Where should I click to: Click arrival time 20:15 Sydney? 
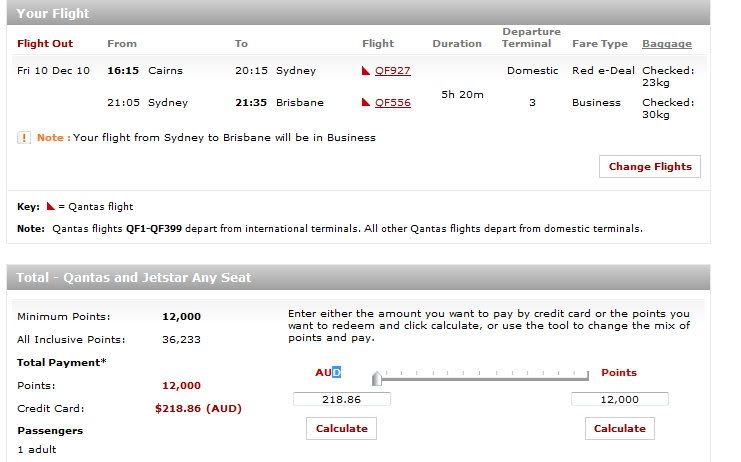[x=276, y=70]
